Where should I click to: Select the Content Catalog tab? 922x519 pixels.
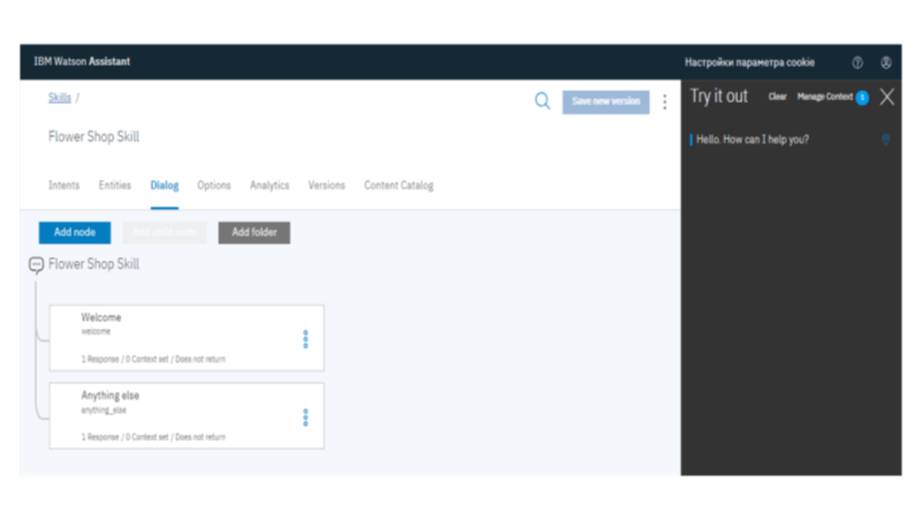[398, 186]
